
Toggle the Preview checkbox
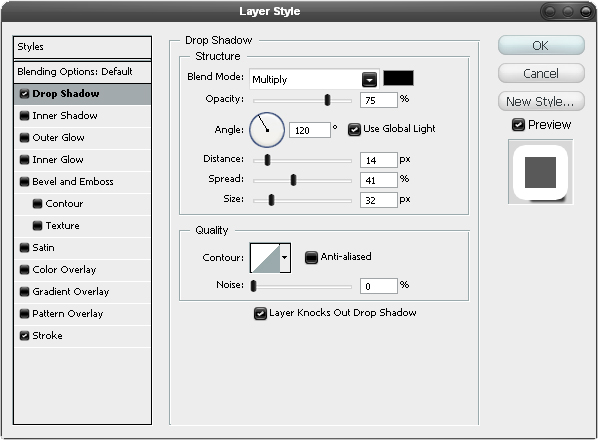pyautogui.click(x=518, y=125)
